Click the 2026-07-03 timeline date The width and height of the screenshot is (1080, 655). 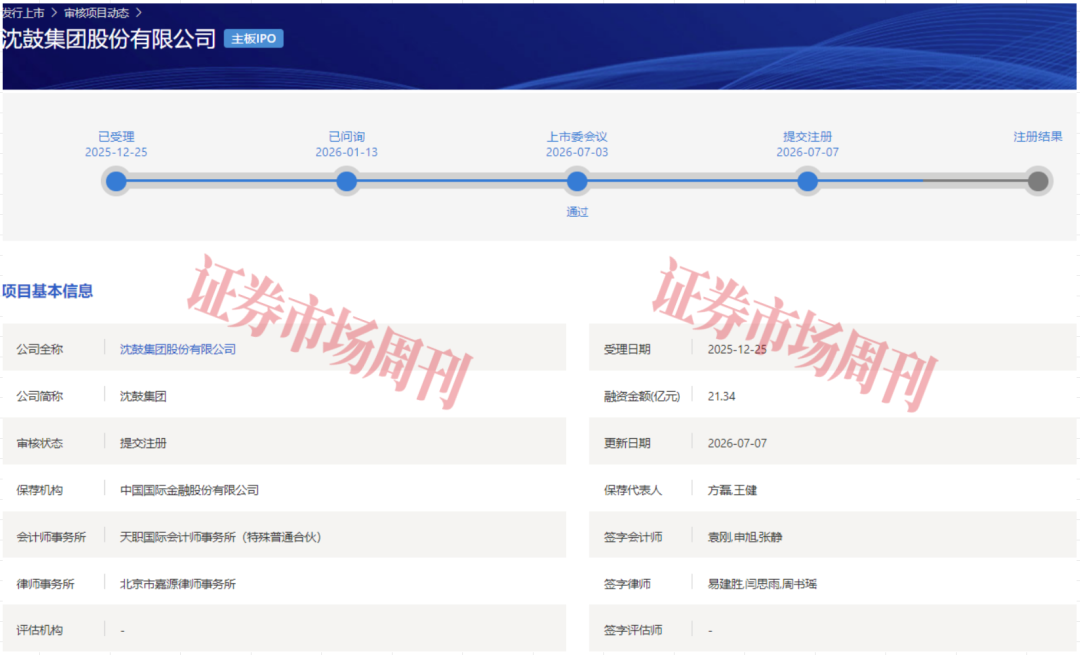click(577, 152)
